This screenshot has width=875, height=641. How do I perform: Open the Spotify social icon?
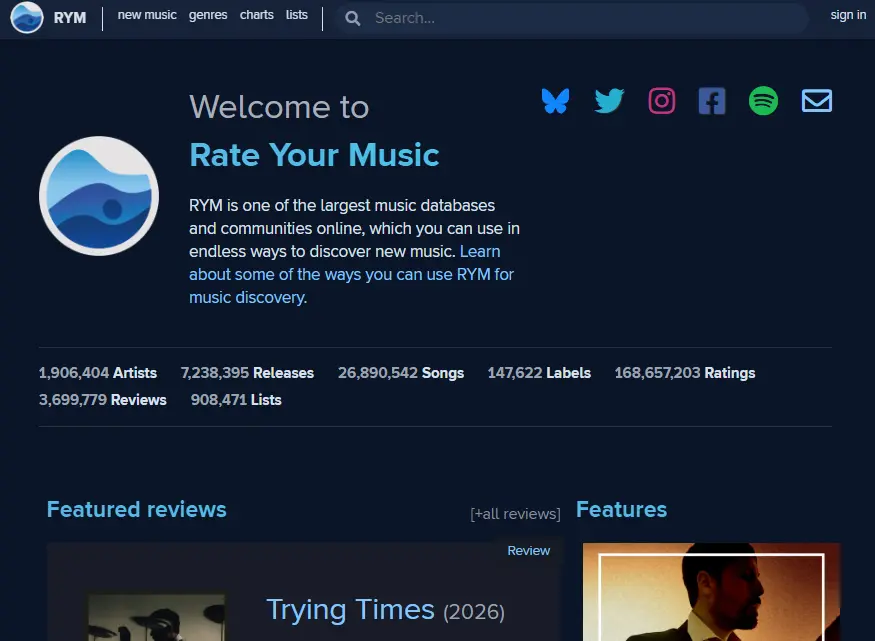tap(763, 101)
